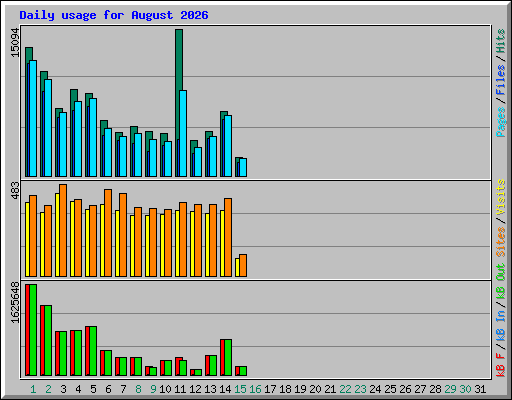Image resolution: width=512 pixels, height=400 pixels.
Task: Click day 21 on the x-axis
Action: (x=330, y=389)
